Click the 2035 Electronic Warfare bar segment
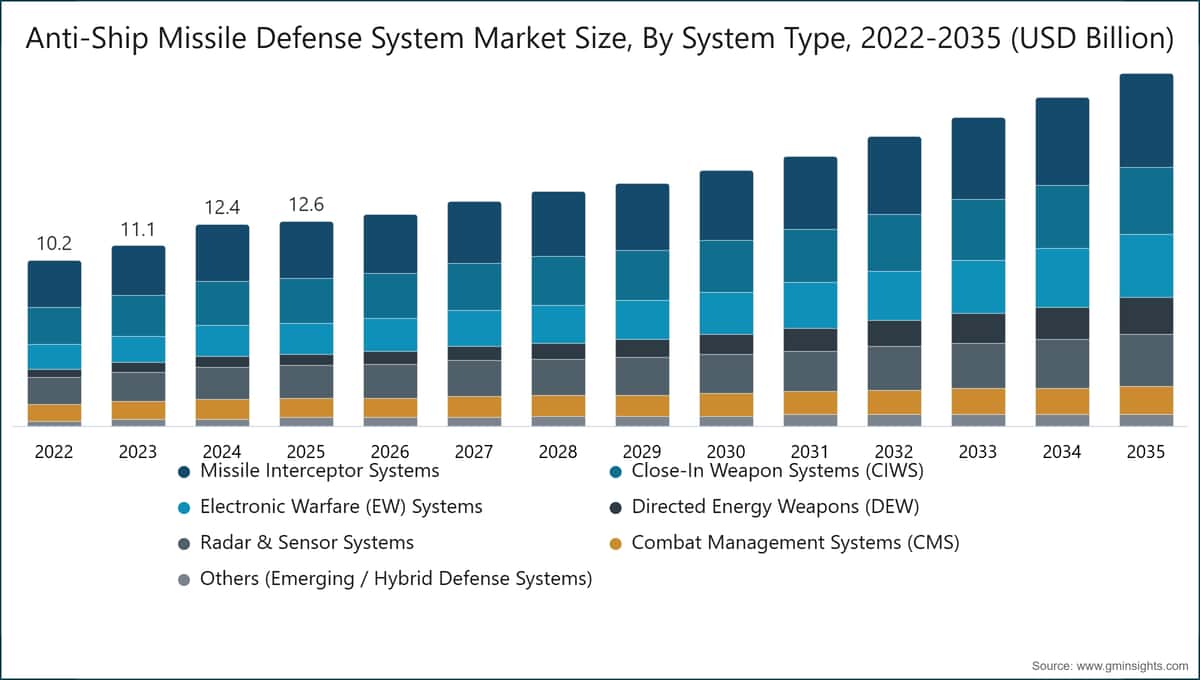Image resolution: width=1200 pixels, height=680 pixels. (1146, 266)
